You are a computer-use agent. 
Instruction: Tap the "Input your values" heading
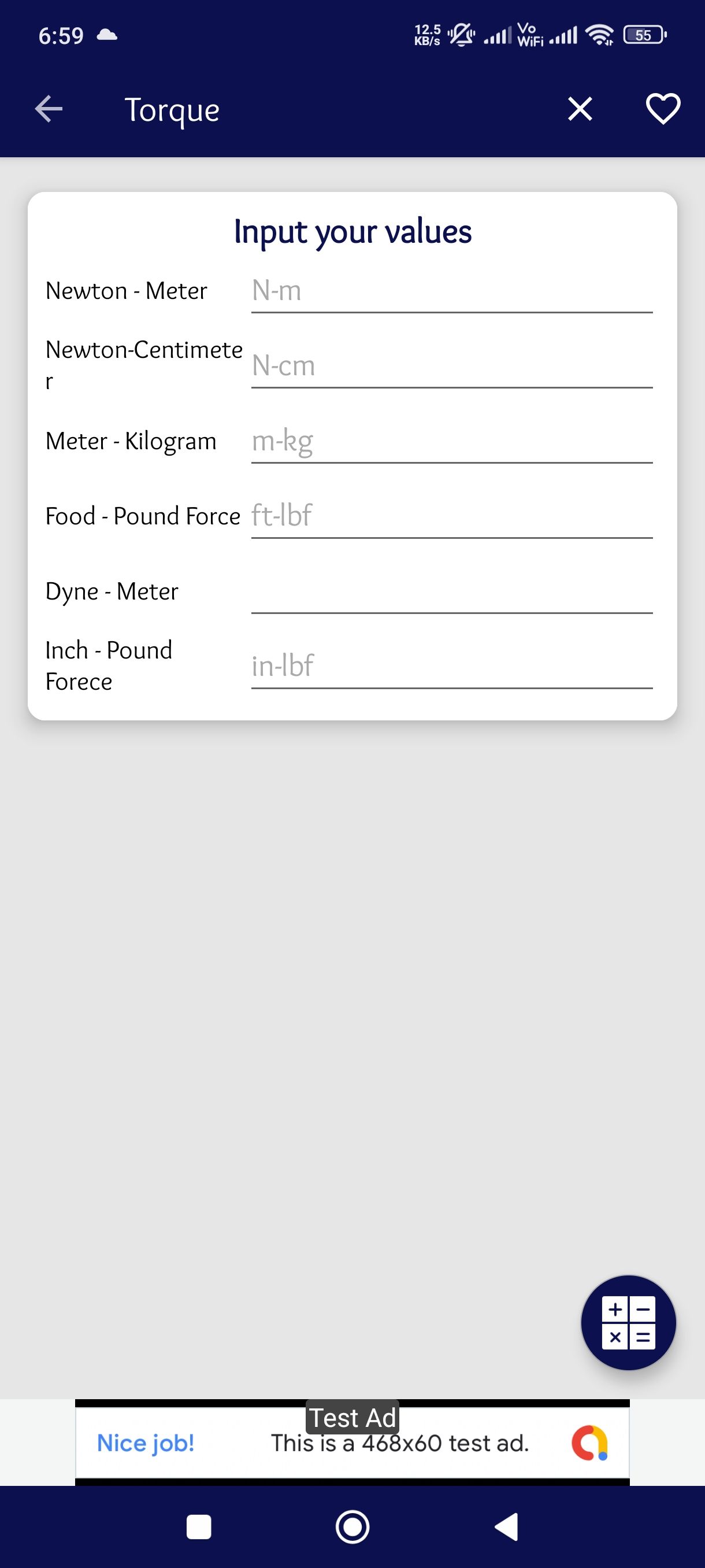click(353, 232)
